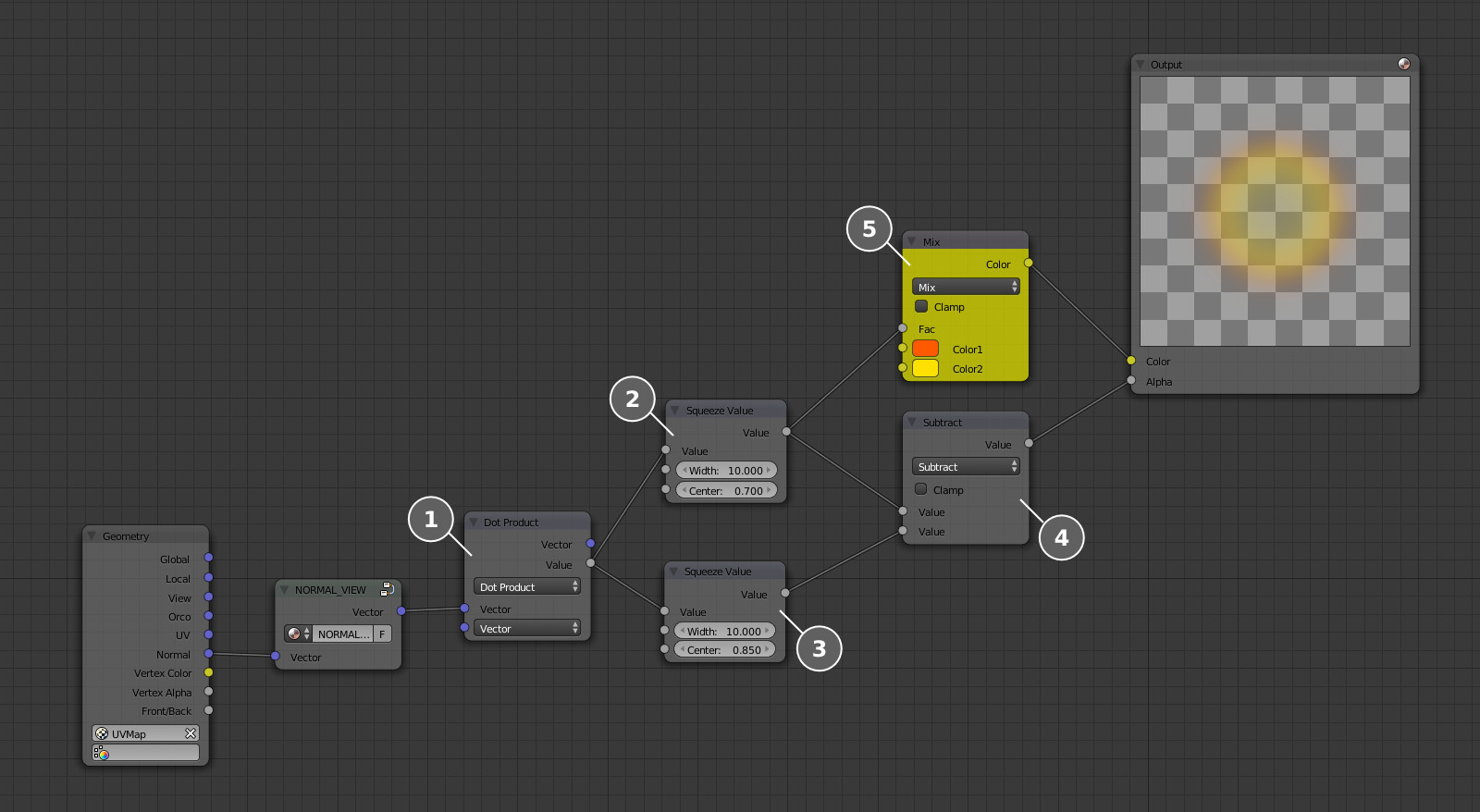The height and width of the screenshot is (812, 1480).
Task: Click the UVMap texture icon in Geometry node
Action: click(x=102, y=733)
